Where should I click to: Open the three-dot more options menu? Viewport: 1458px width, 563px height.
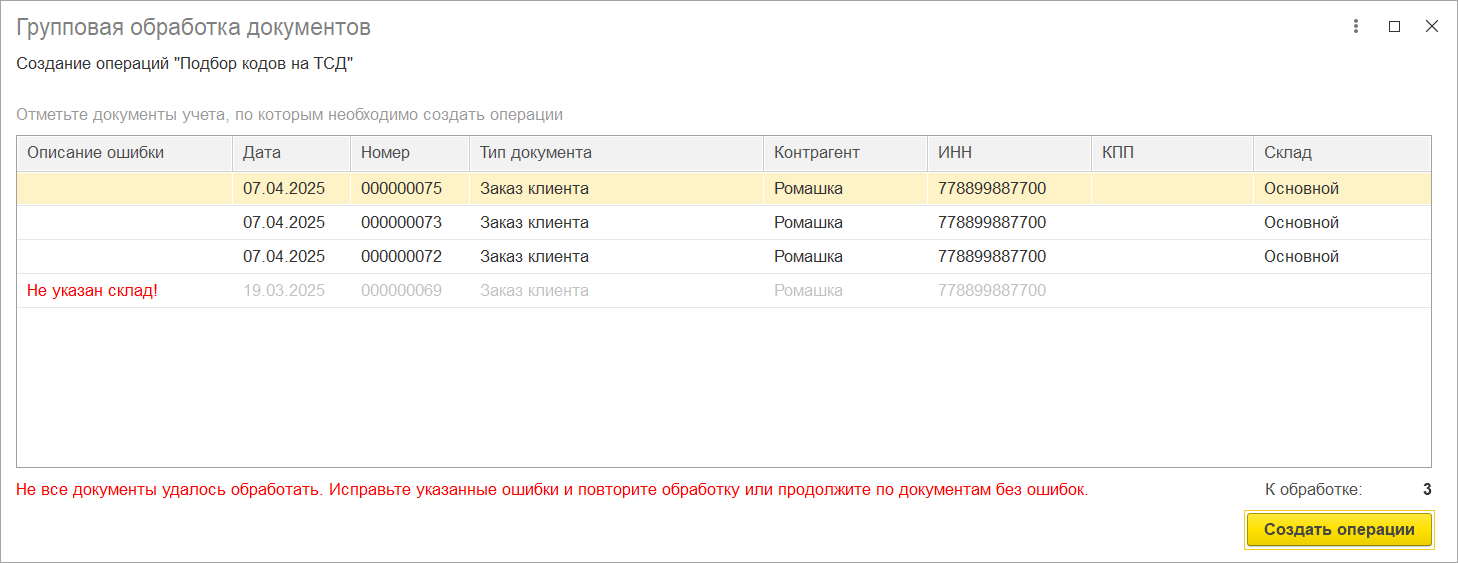pyautogui.click(x=1357, y=27)
